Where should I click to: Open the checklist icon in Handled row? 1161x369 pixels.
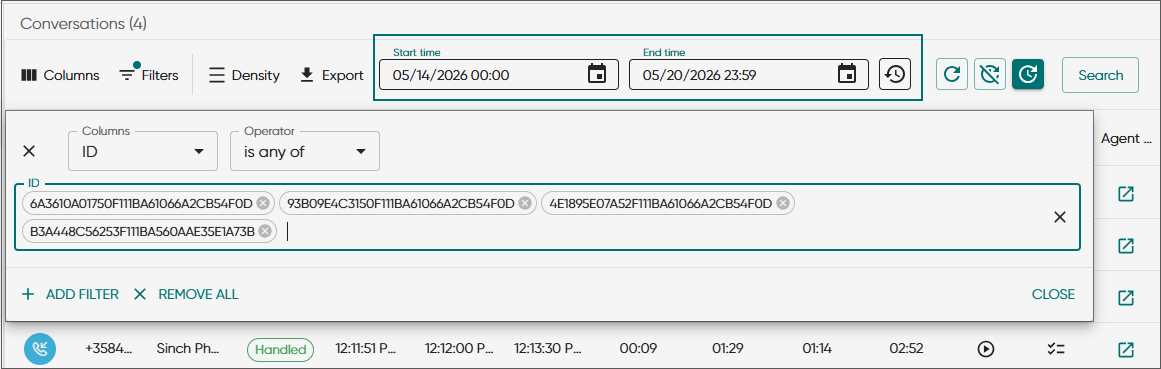click(x=1056, y=348)
